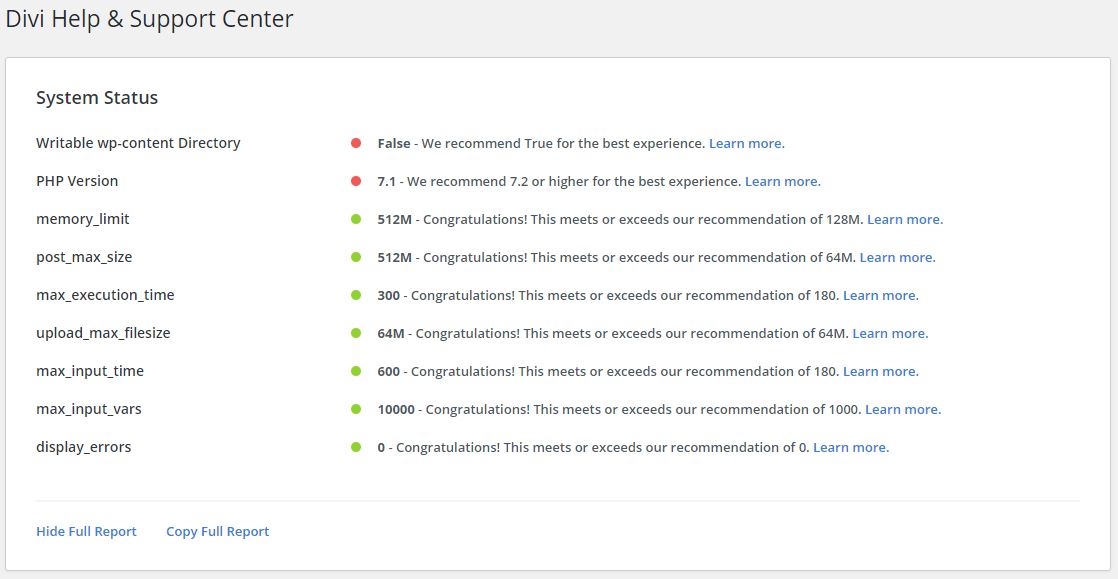Click the max_execution_time setting name
This screenshot has height=579, width=1118.
pos(106,295)
